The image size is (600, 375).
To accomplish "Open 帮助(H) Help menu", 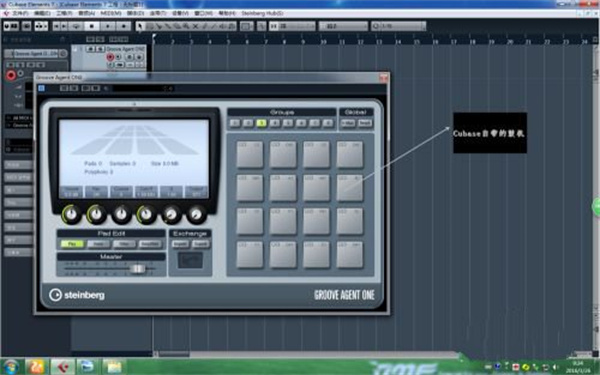I will coord(227,13).
